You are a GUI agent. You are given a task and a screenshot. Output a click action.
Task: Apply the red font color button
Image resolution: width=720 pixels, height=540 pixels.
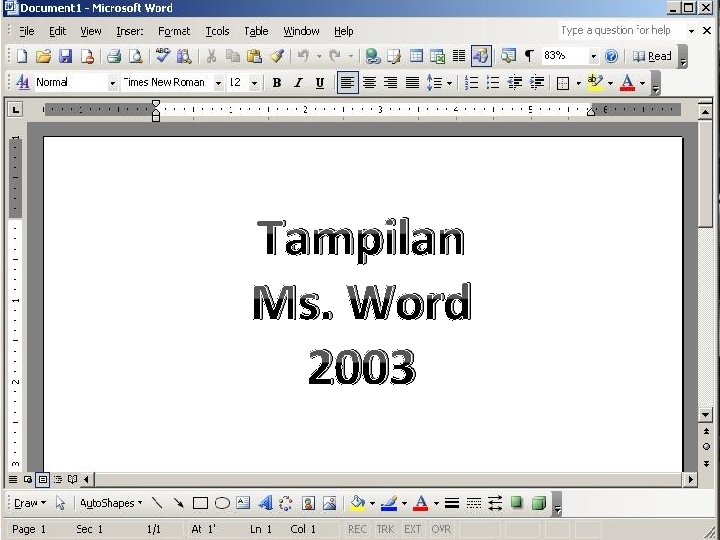tap(627, 83)
